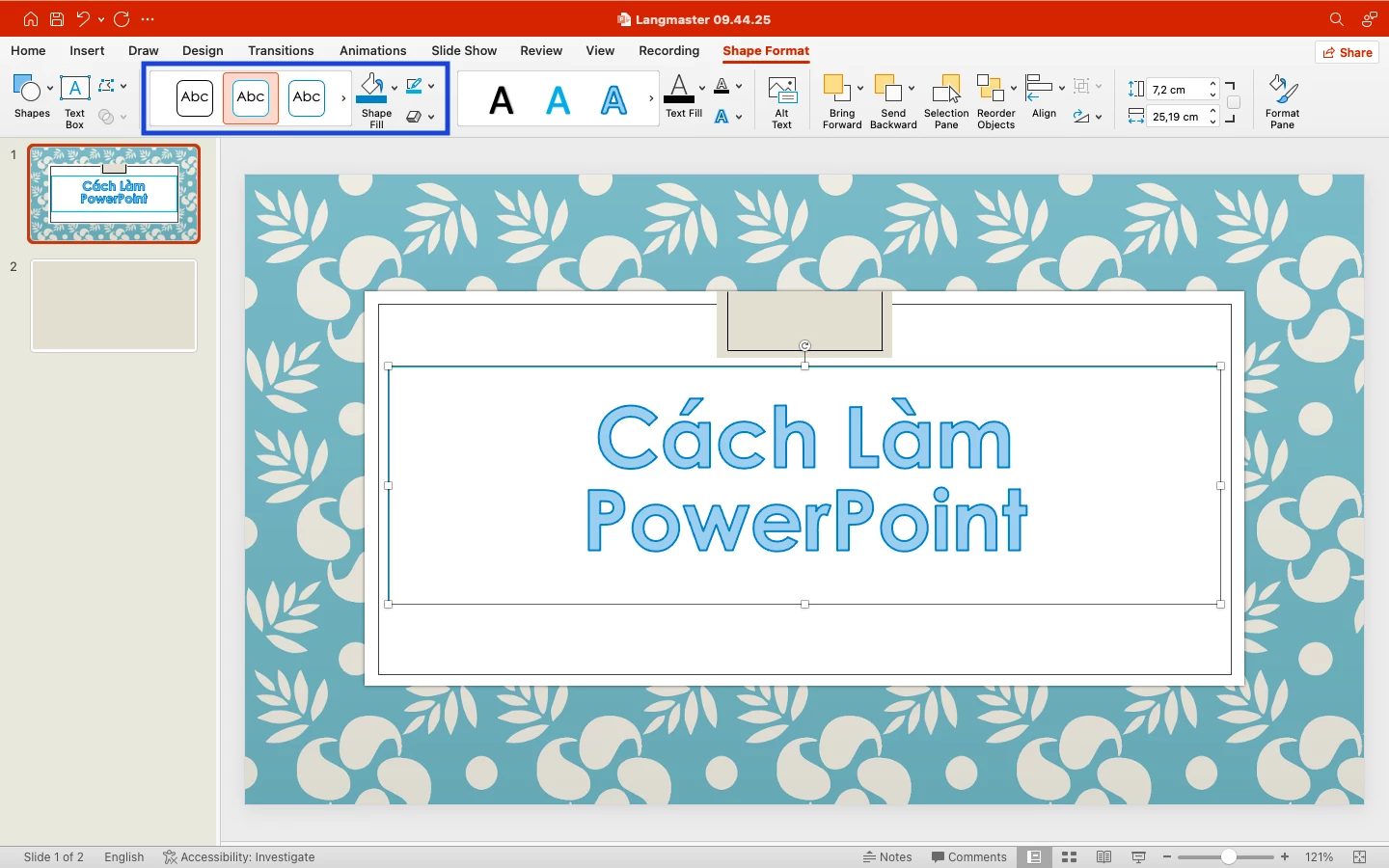This screenshot has width=1389, height=868.
Task: Click the Text Effects blue A icon
Action: pyautogui.click(x=722, y=117)
